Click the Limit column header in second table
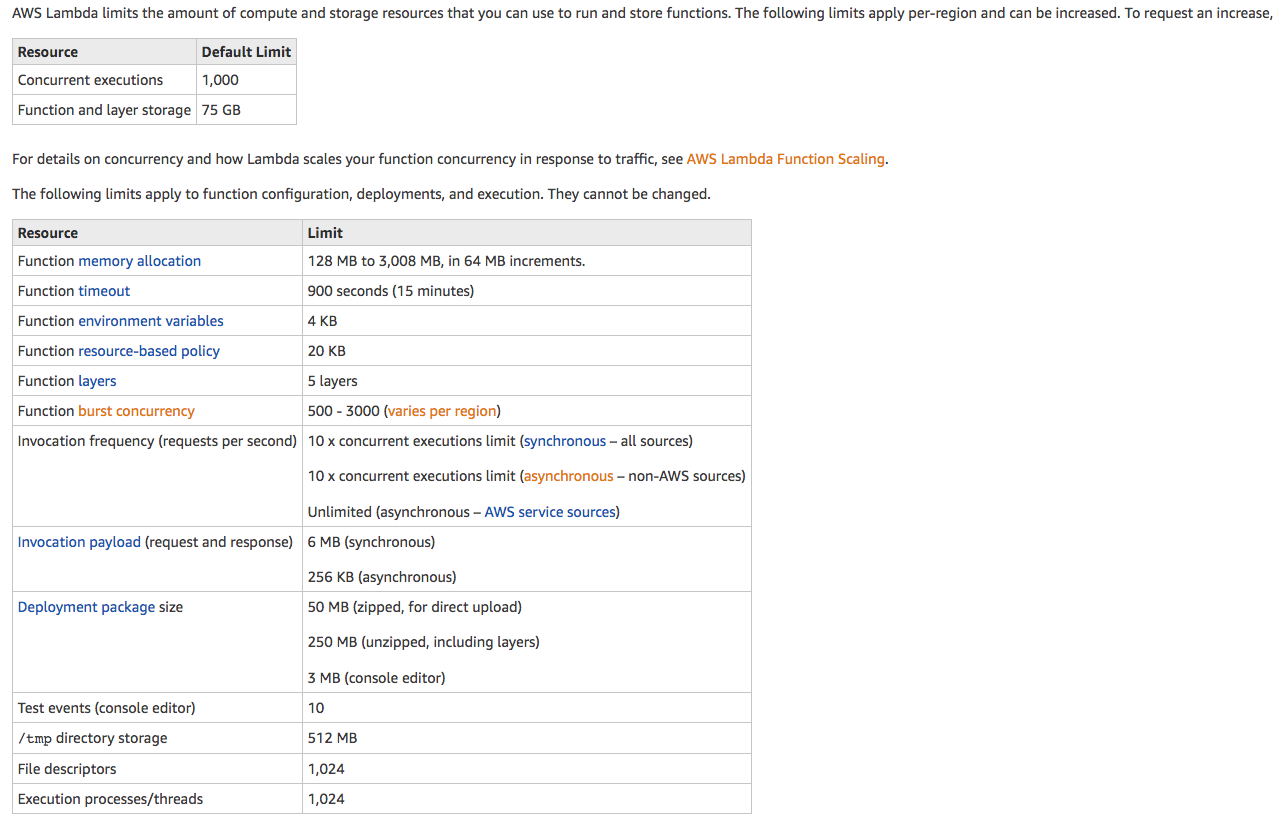The image size is (1278, 828). [x=527, y=233]
